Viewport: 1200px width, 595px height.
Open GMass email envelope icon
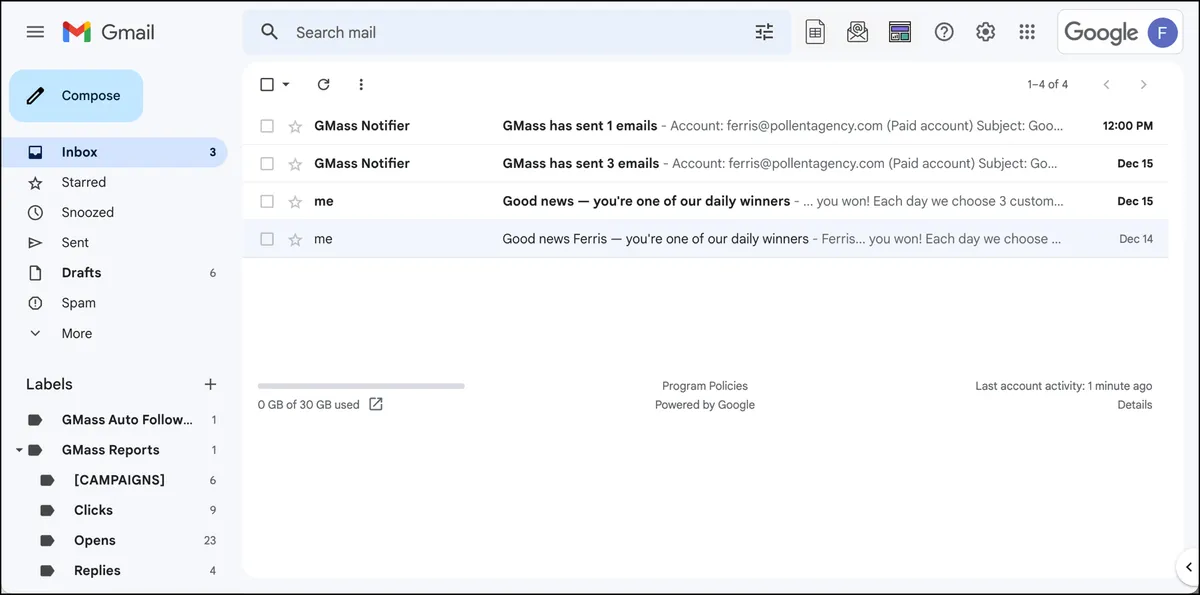[857, 32]
